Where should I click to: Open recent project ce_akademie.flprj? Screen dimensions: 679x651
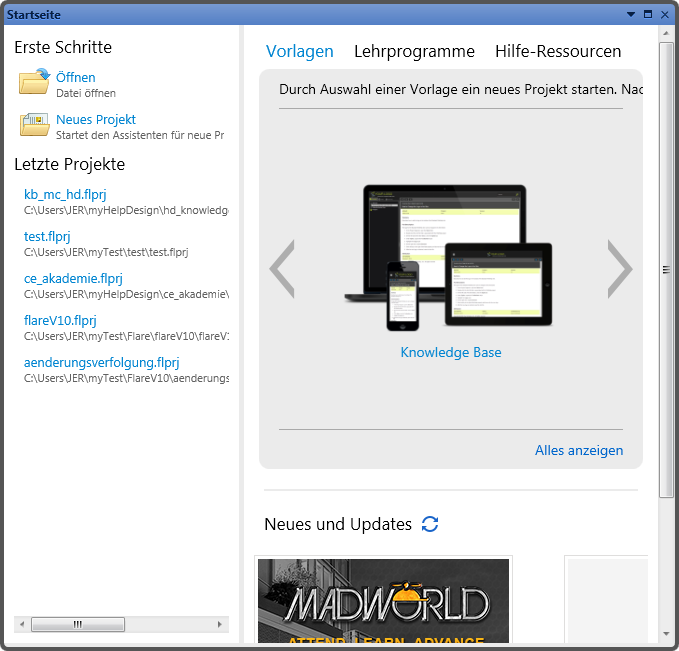pyautogui.click(x=73, y=278)
